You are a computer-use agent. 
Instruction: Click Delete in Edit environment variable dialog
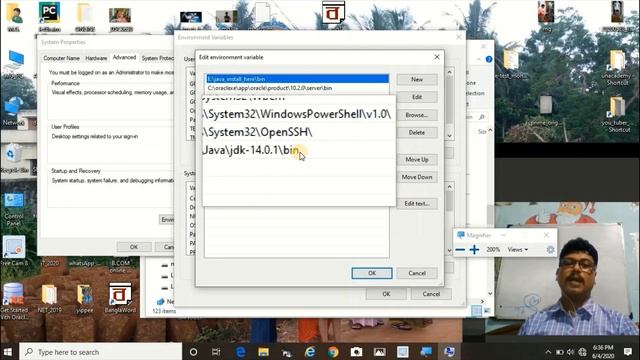point(417,133)
